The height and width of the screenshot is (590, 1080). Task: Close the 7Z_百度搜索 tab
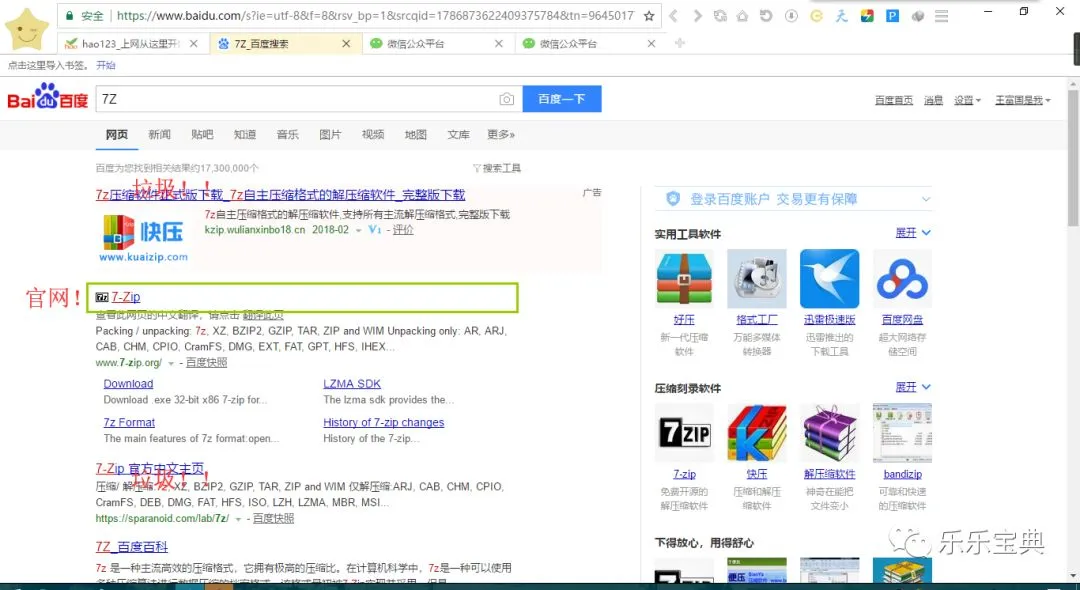tap(346, 43)
